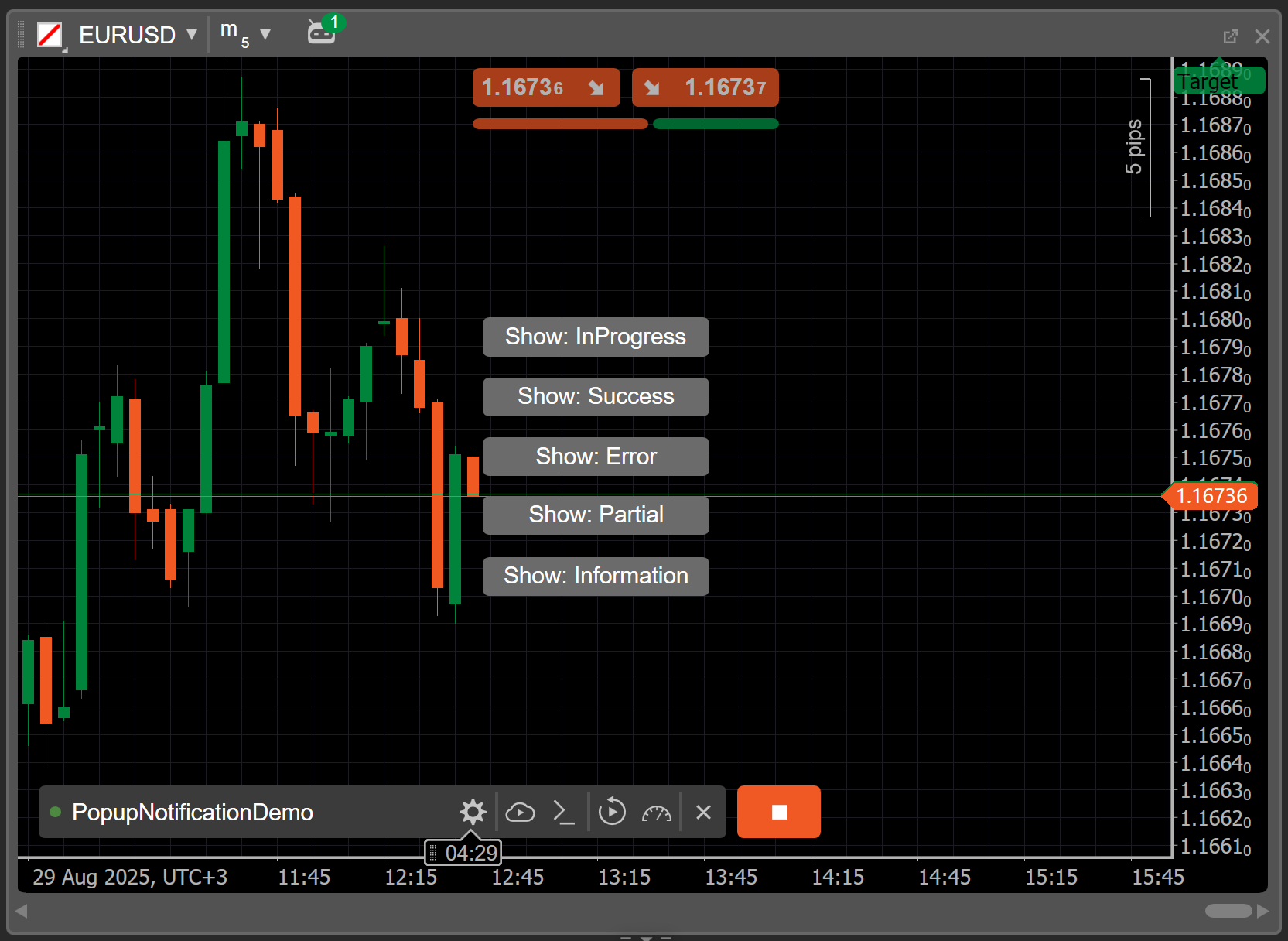This screenshot has width=1288, height=941.
Task: Click the Show: InProgress button
Action: tap(595, 337)
